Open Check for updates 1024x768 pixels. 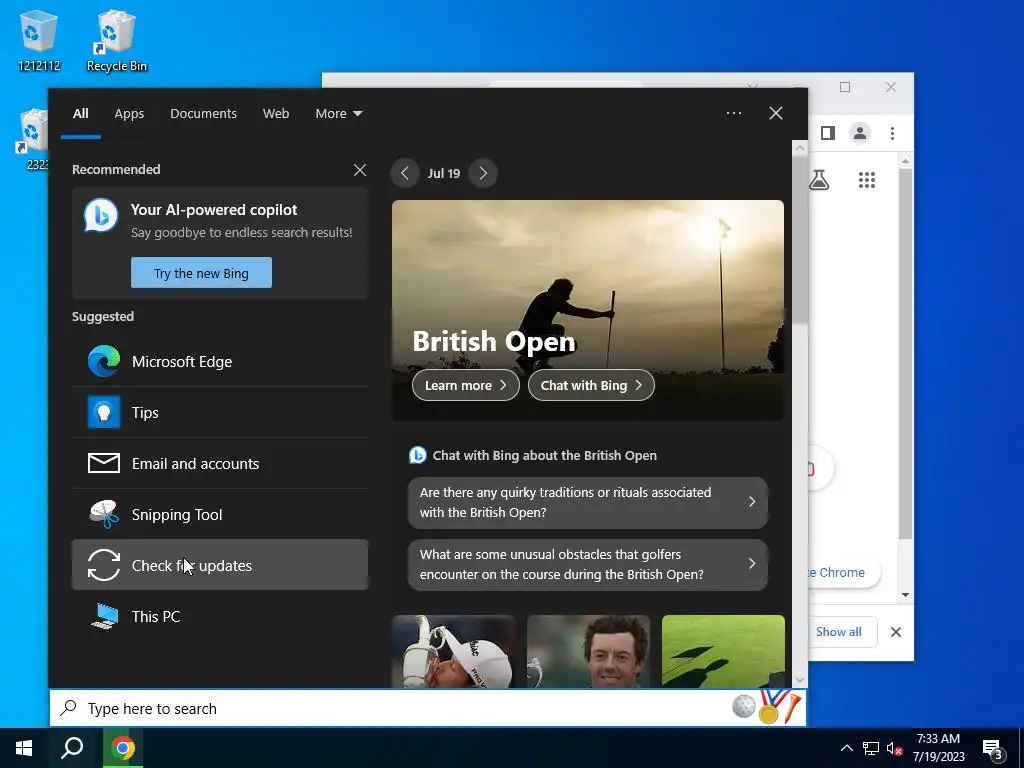(x=220, y=566)
